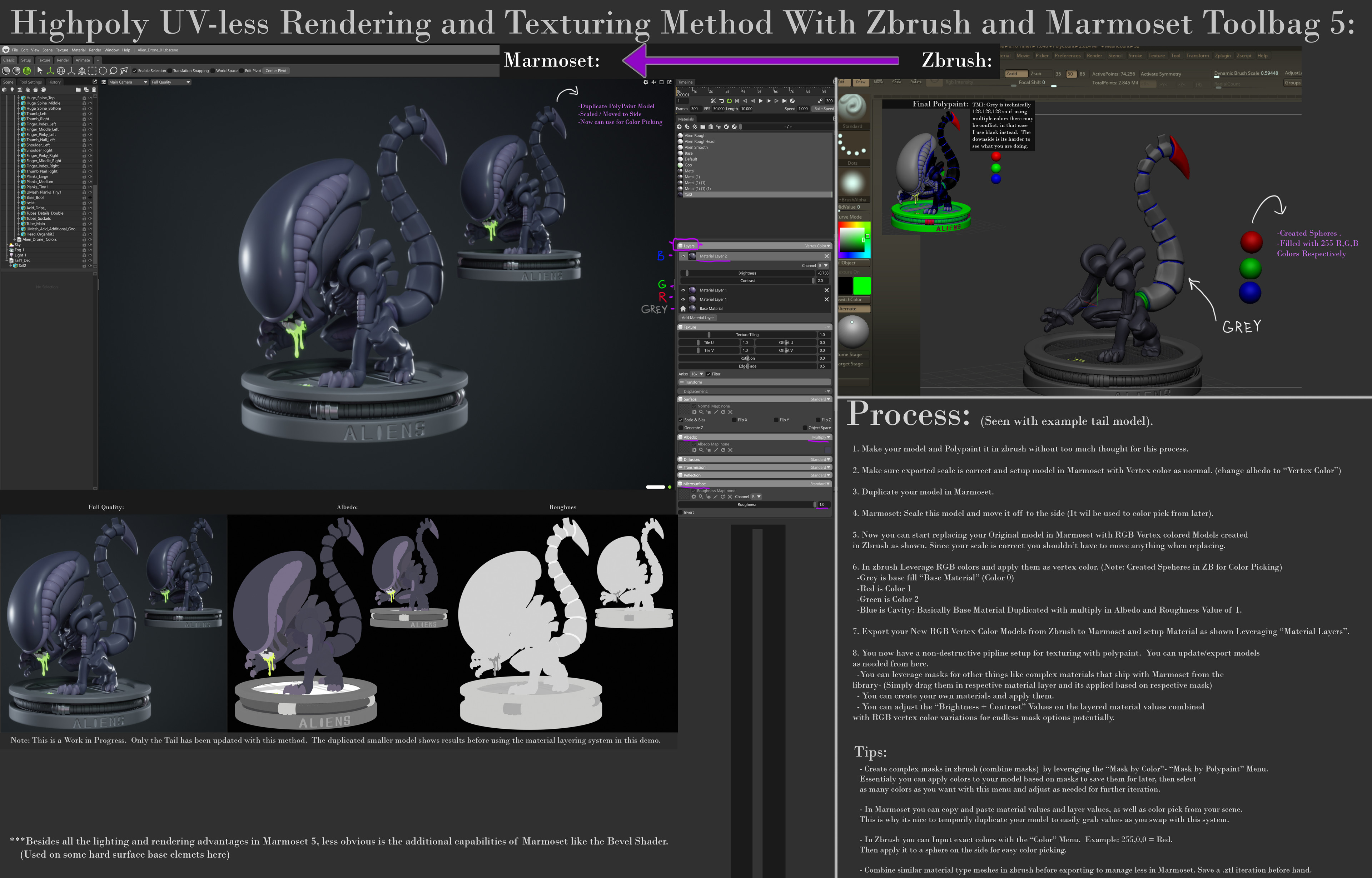Open the Material menu in Marmoset

(x=79, y=50)
